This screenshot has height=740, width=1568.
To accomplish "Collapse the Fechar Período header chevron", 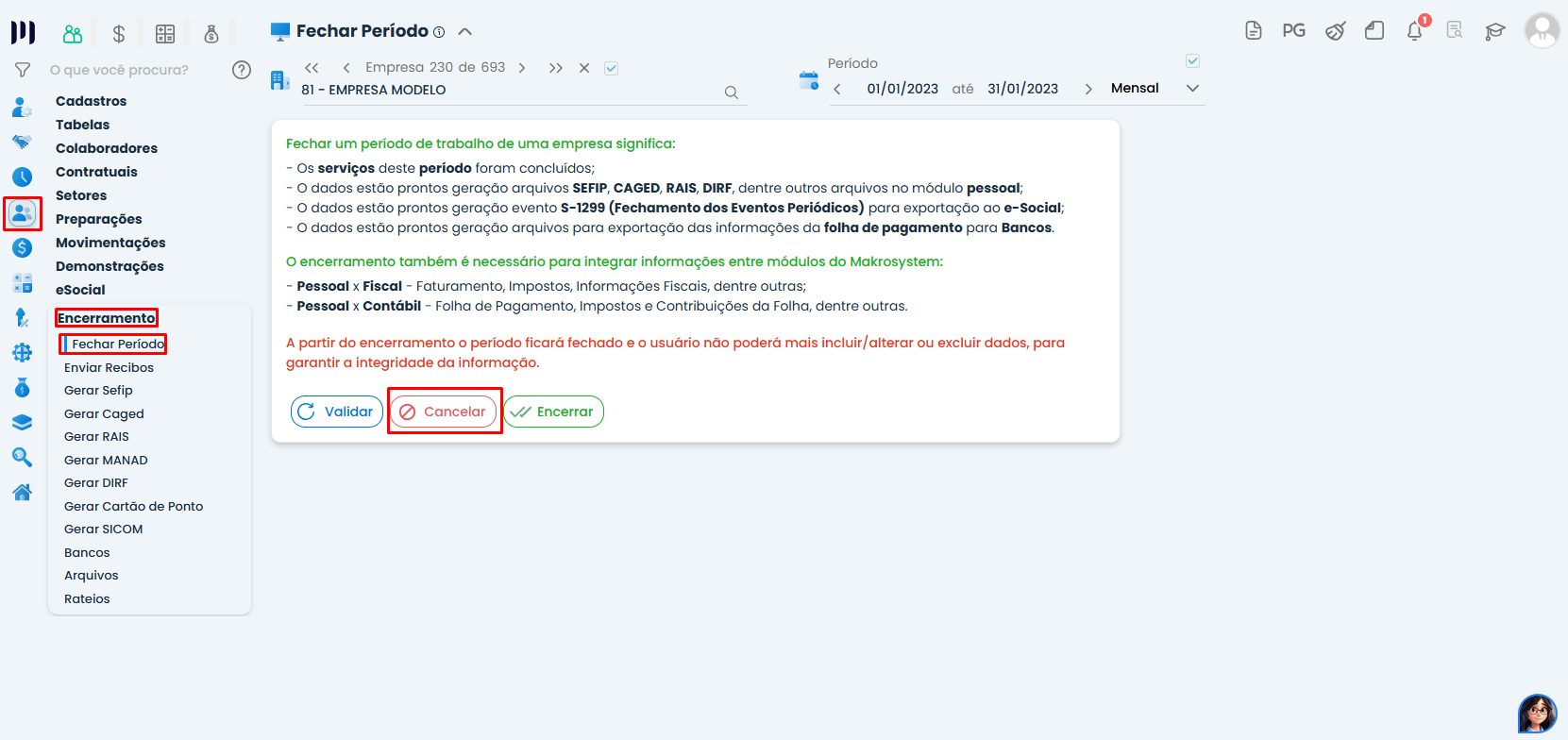I will point(464,31).
